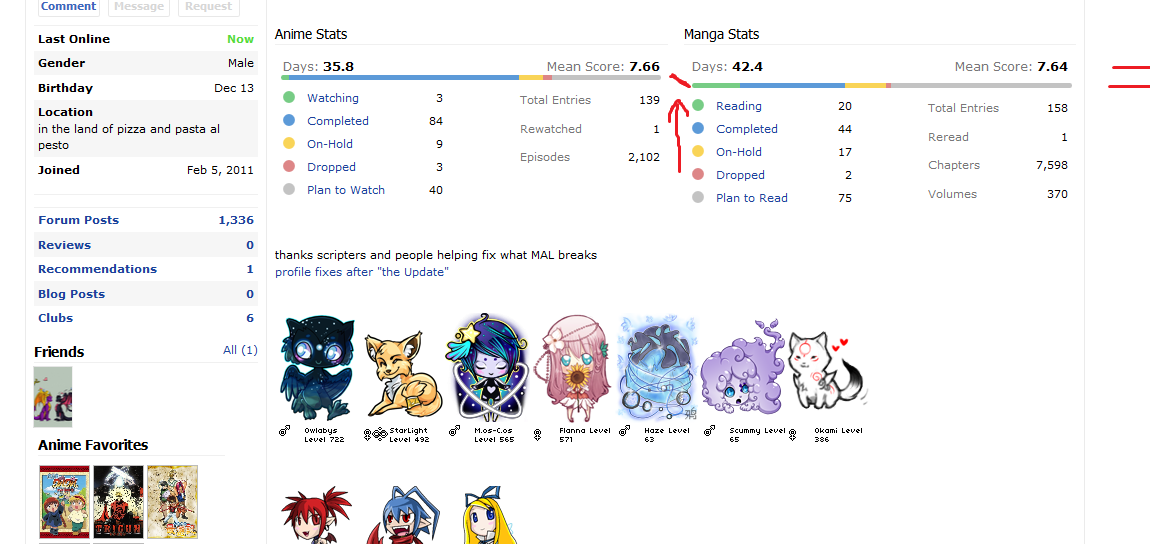The image size is (1150, 544).
Task: Click the Request button
Action: pos(209,7)
